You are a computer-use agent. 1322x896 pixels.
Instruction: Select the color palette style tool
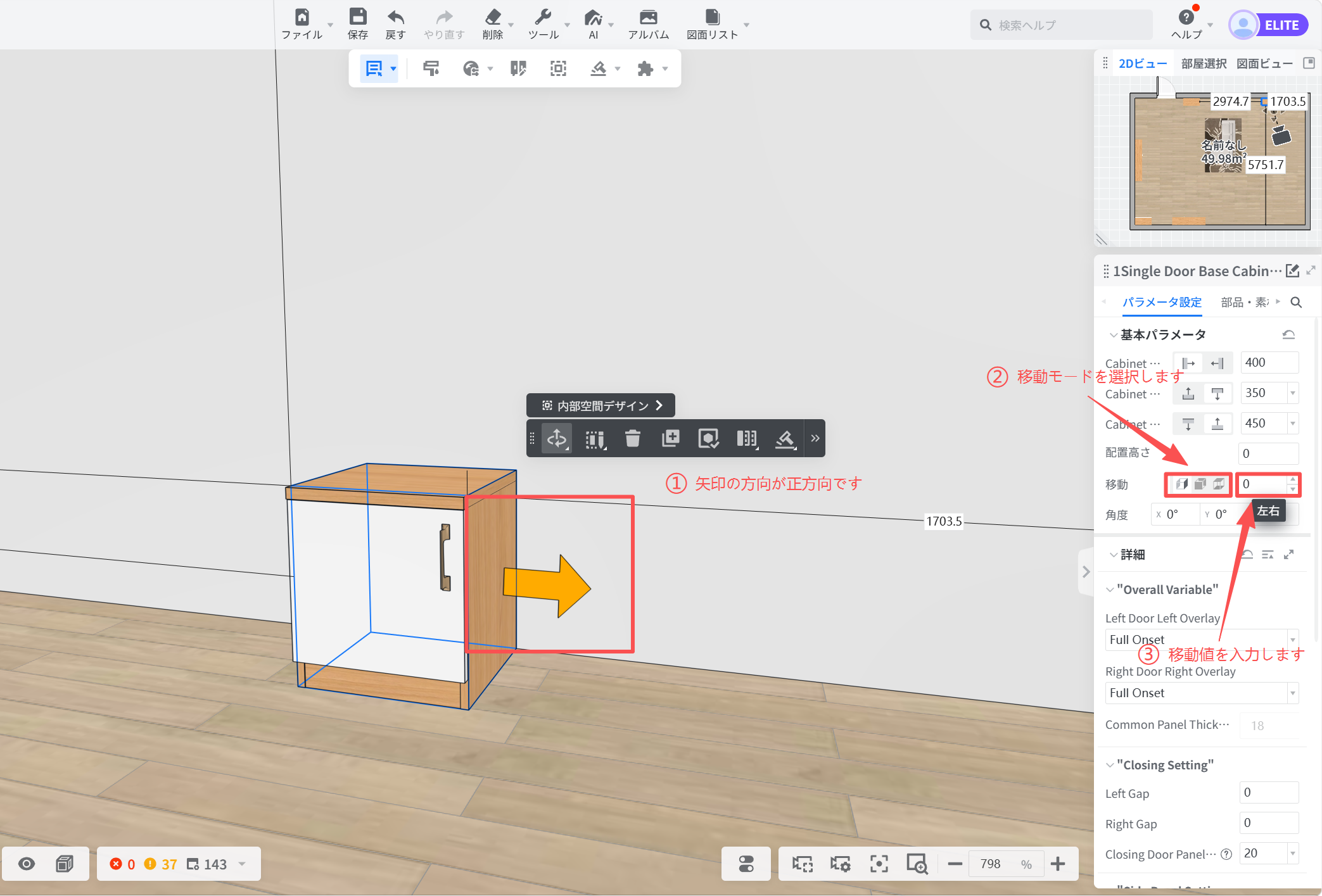pyautogui.click(x=471, y=68)
